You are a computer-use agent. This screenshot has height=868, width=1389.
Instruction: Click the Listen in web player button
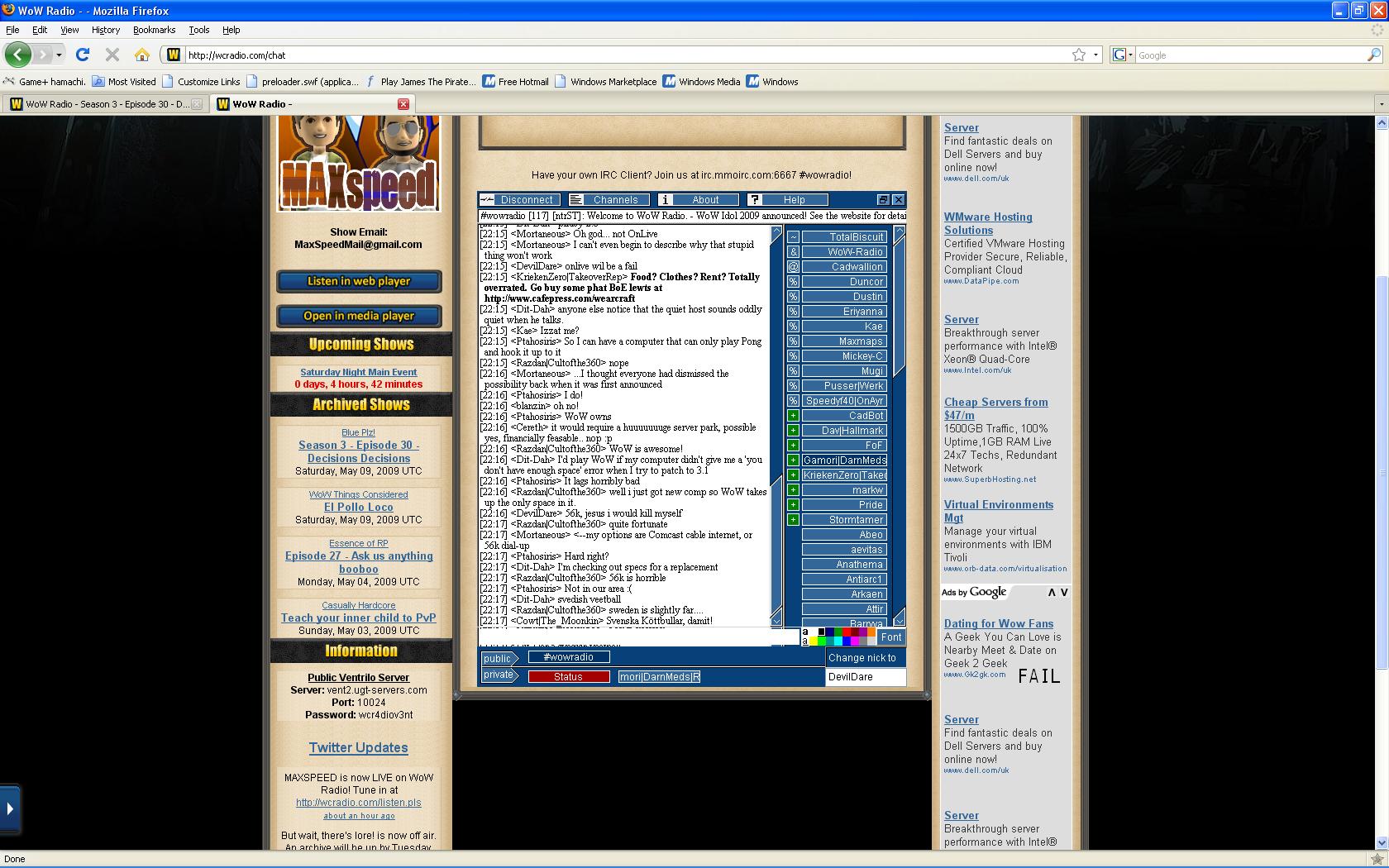point(359,281)
